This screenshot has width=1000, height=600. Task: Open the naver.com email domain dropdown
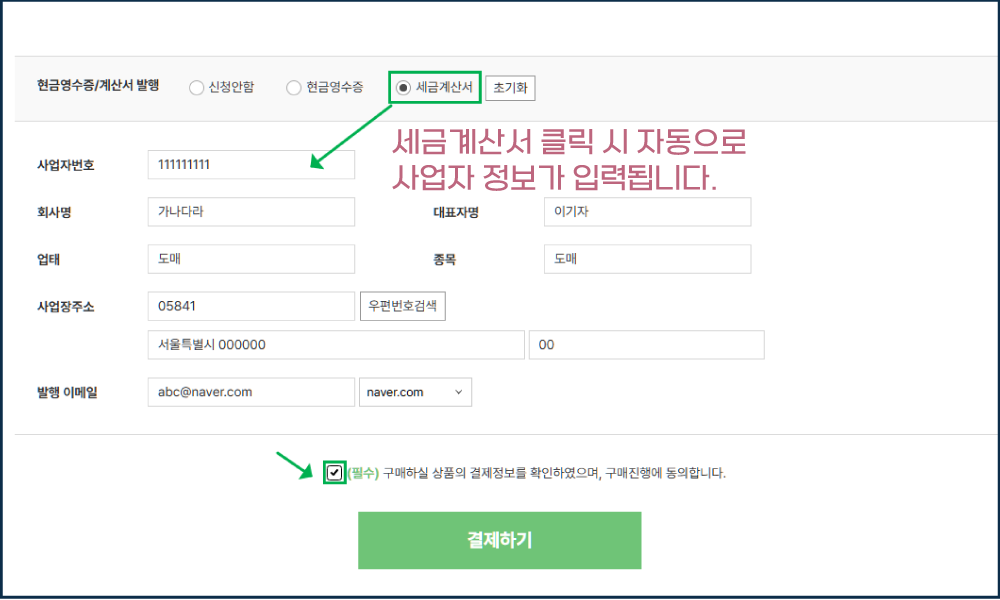(415, 392)
